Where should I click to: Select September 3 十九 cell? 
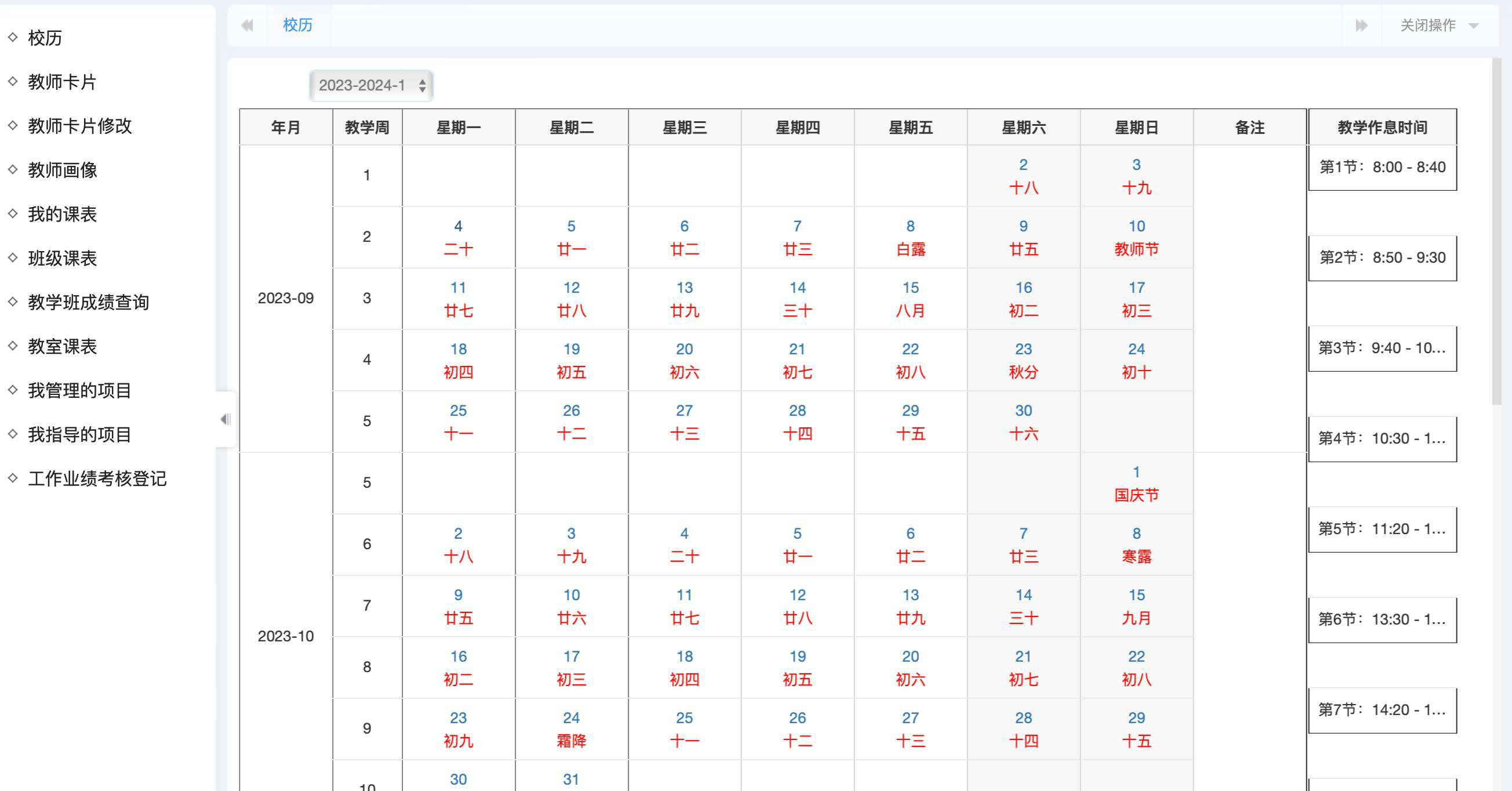point(1136,176)
